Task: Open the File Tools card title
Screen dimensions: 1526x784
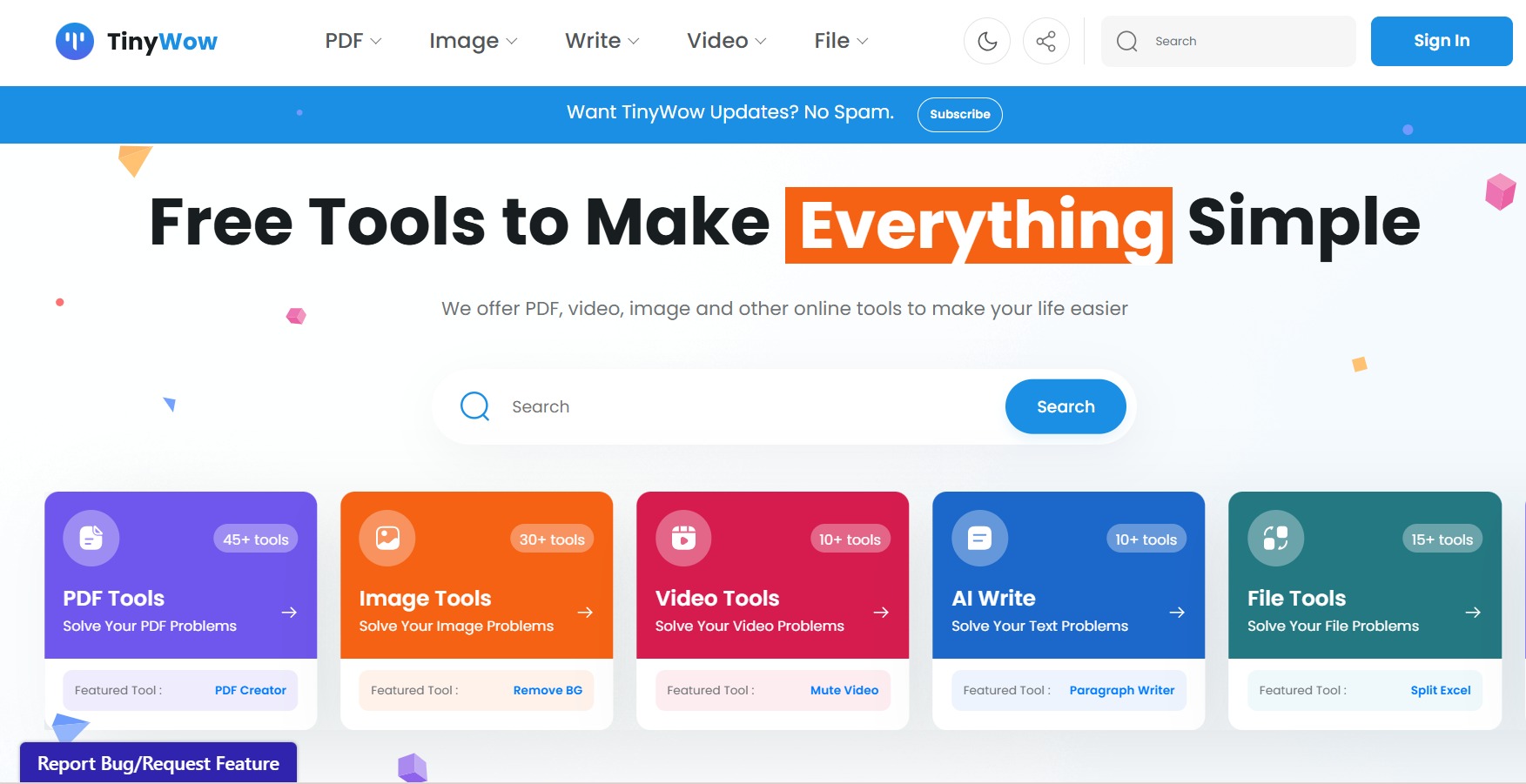Action: click(1296, 599)
